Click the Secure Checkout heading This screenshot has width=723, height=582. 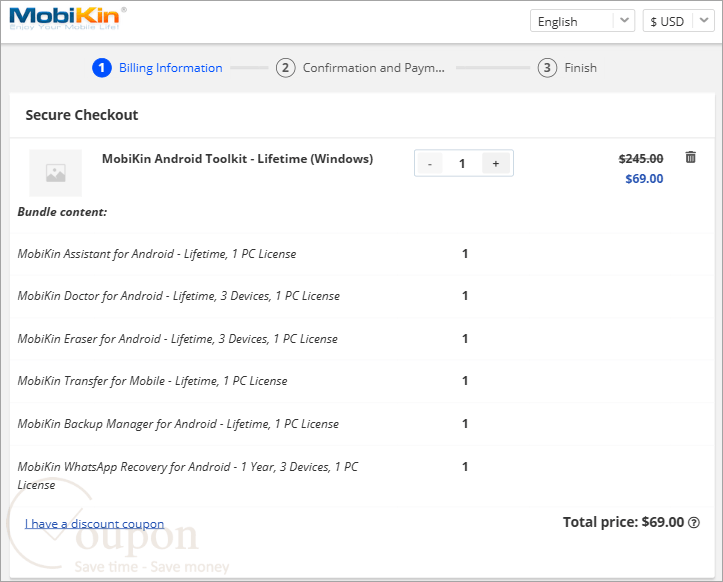coord(82,115)
